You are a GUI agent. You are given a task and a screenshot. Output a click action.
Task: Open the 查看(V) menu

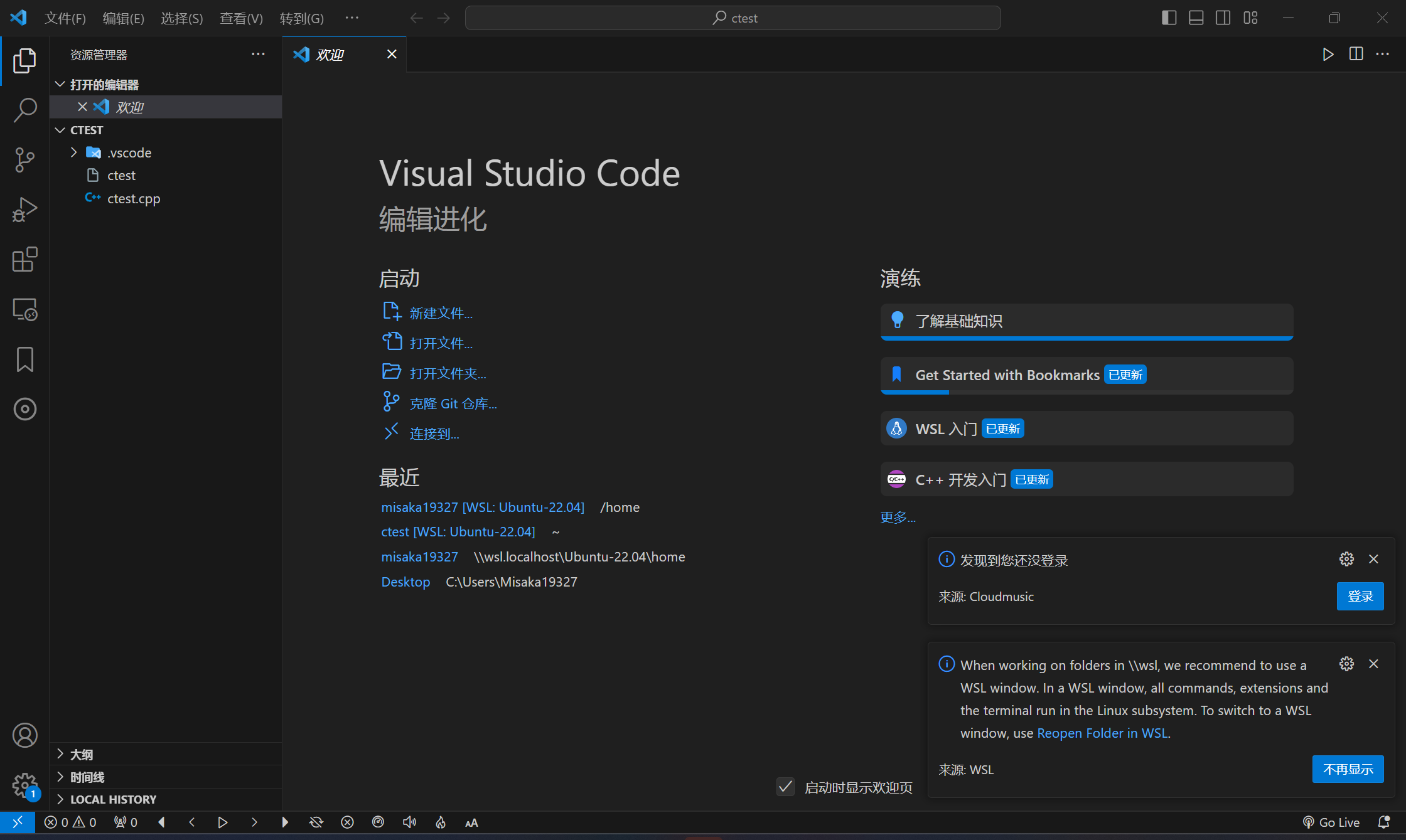click(x=241, y=18)
